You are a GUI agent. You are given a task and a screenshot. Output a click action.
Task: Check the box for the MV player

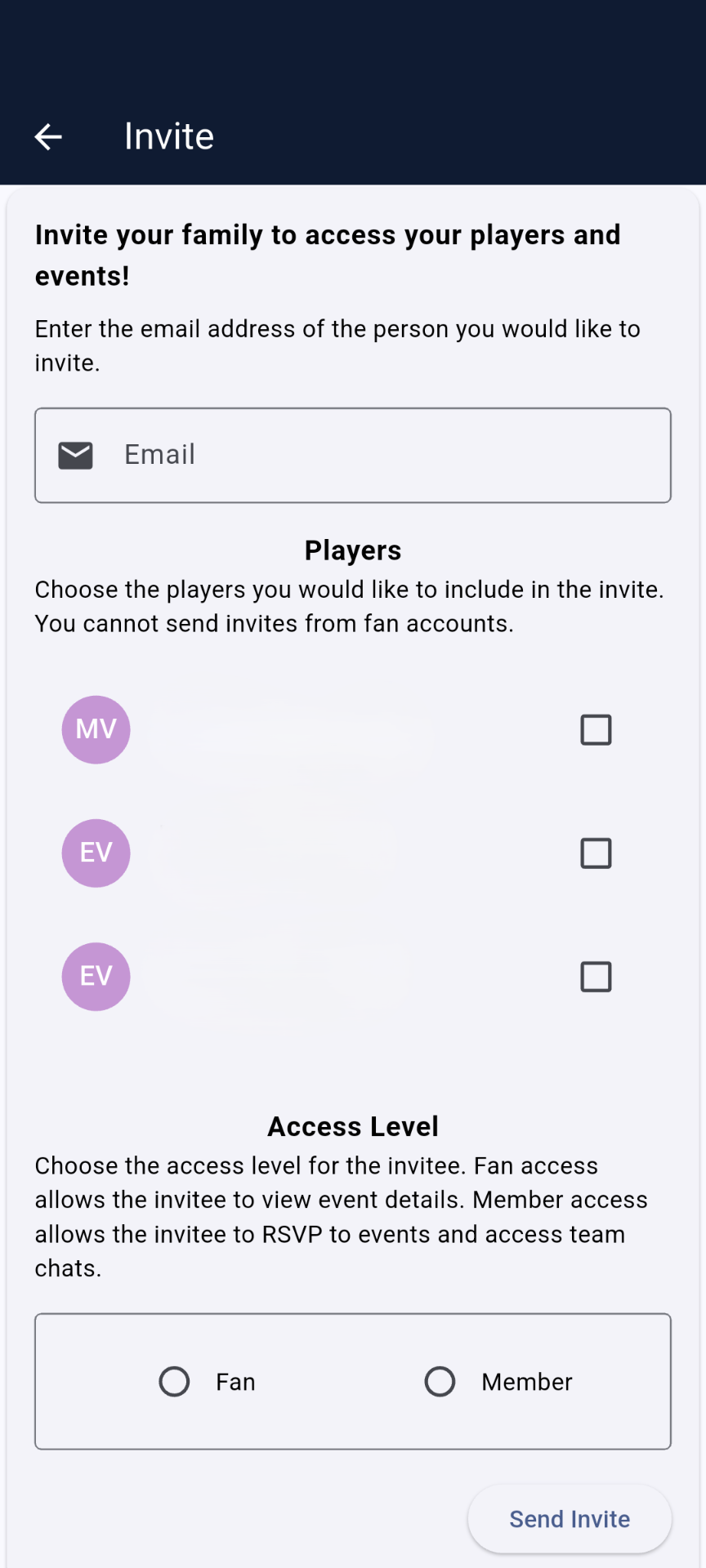tap(596, 729)
